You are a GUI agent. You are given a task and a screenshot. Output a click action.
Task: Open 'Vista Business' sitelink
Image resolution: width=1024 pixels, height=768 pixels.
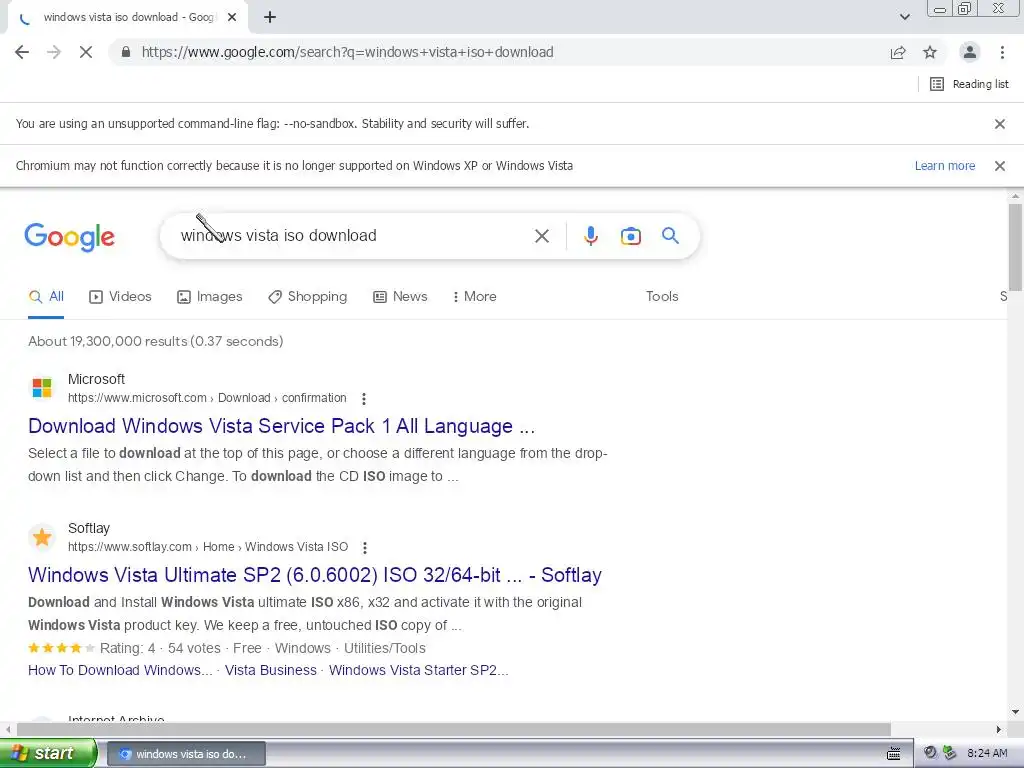point(270,670)
